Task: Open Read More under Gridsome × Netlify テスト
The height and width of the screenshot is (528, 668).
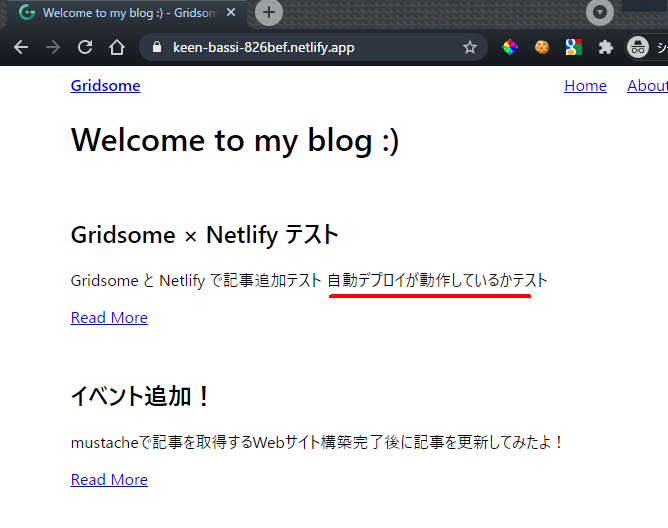Action: [109, 317]
